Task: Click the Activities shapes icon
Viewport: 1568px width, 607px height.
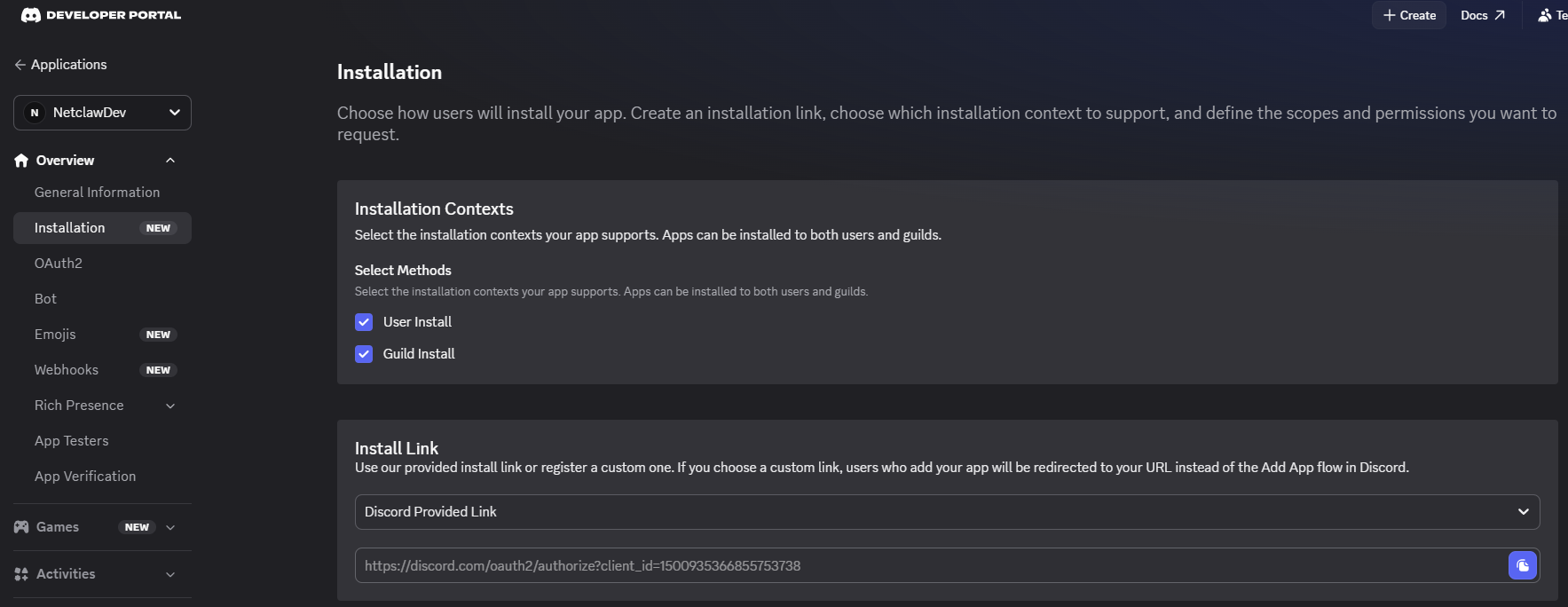Action: pyautogui.click(x=21, y=574)
